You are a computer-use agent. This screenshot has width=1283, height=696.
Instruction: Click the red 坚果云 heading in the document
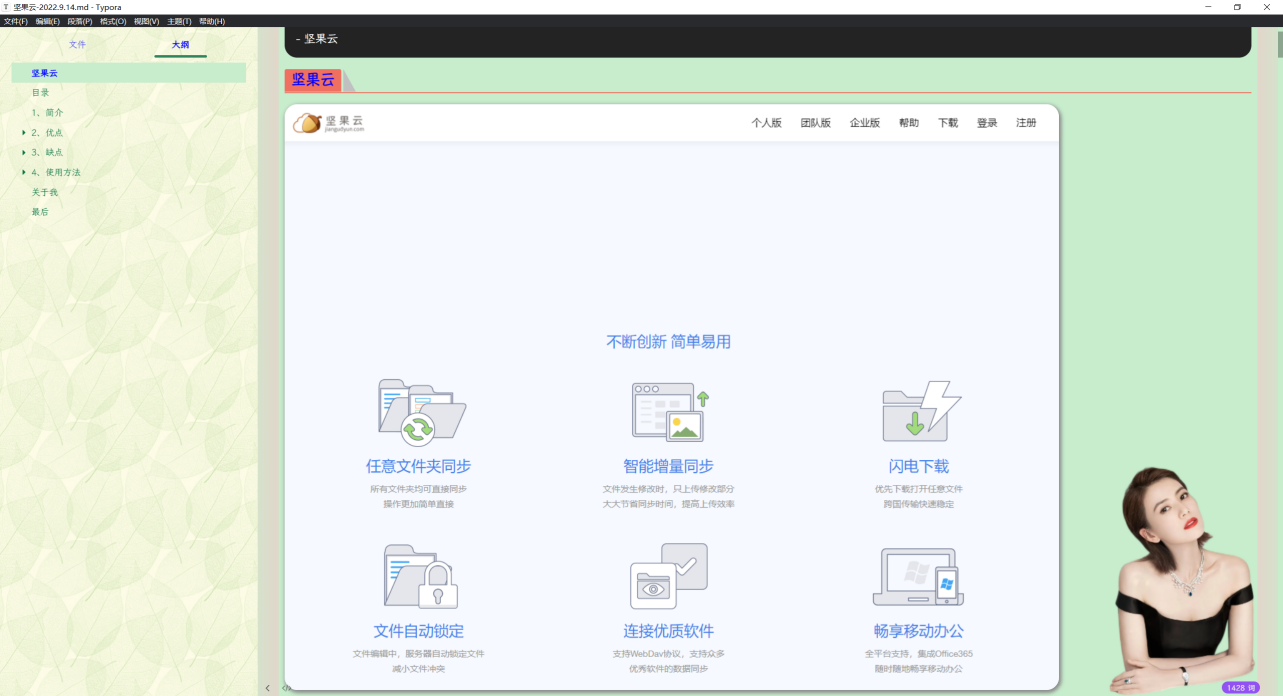point(313,80)
